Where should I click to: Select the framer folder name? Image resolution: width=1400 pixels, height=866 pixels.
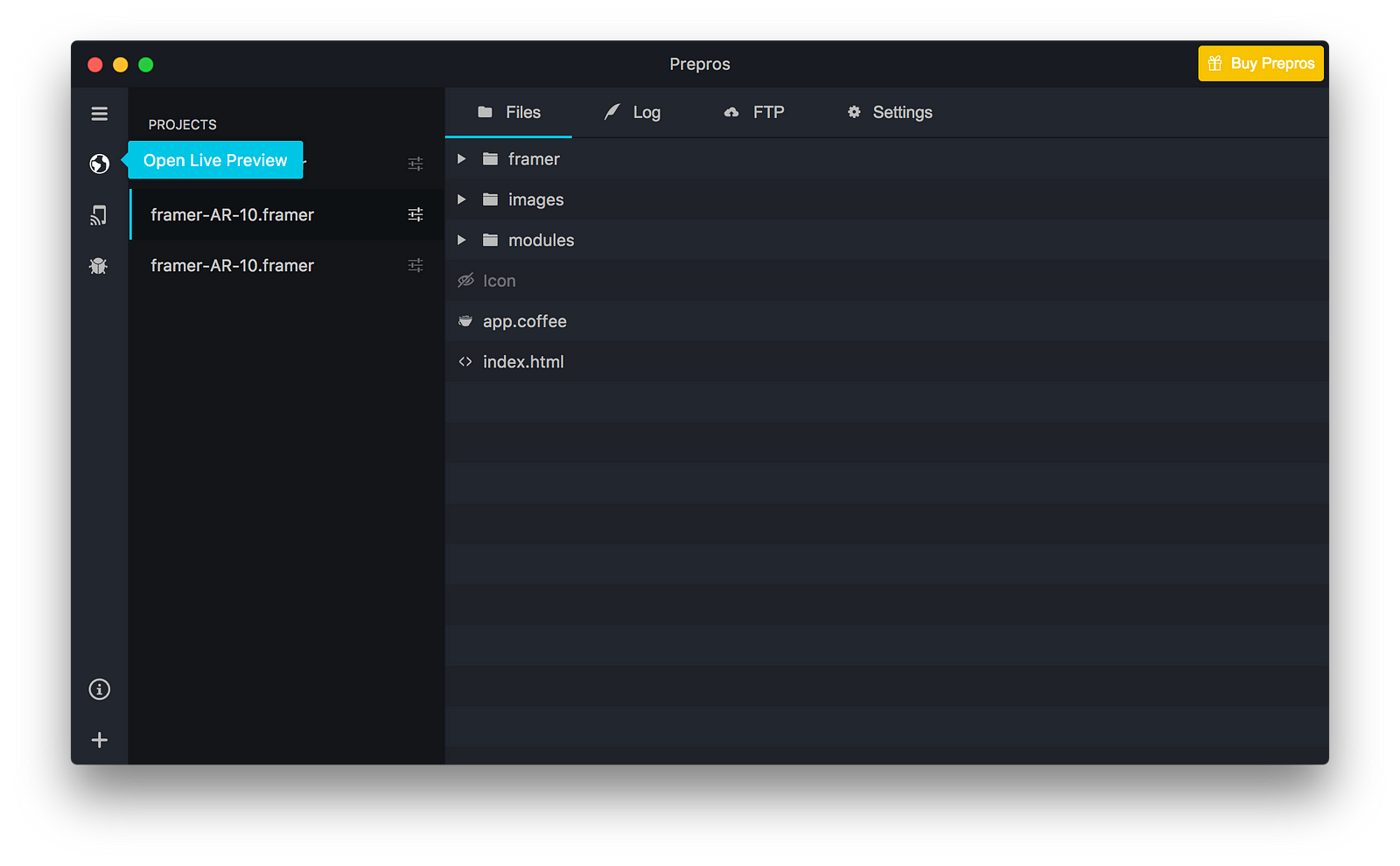(534, 159)
